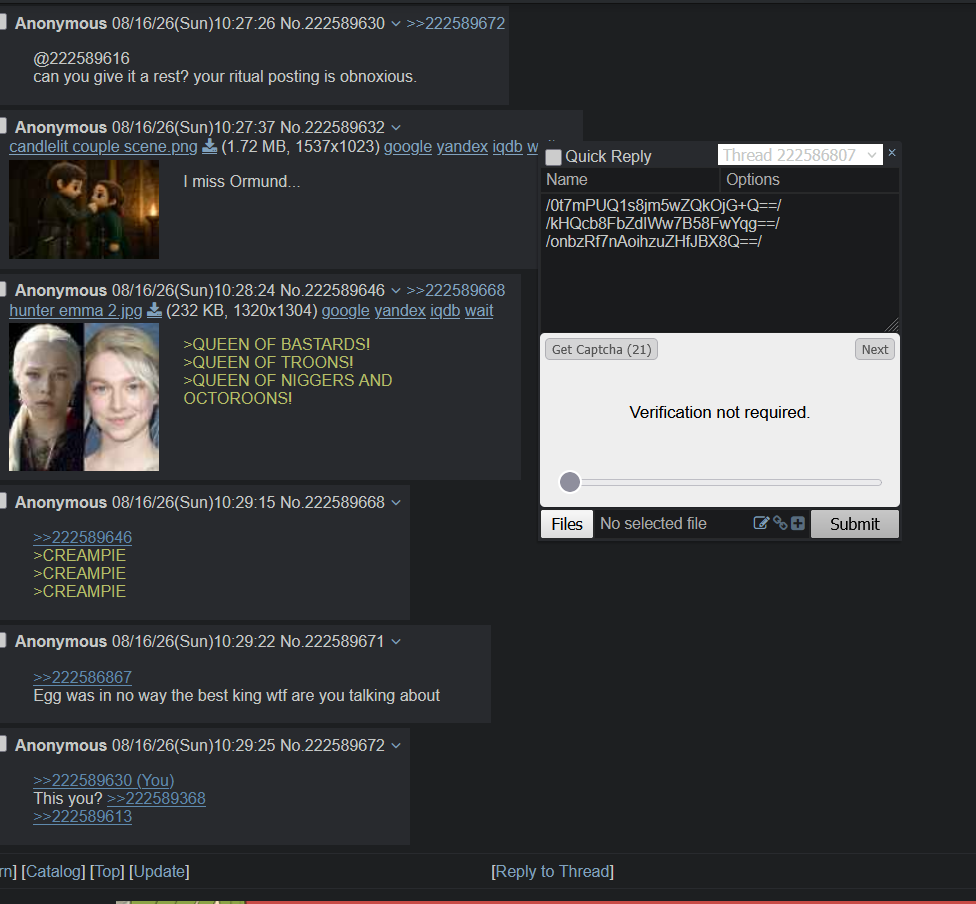Open the post menu arrow for No.222589672
976x904 pixels.
[x=396, y=746]
